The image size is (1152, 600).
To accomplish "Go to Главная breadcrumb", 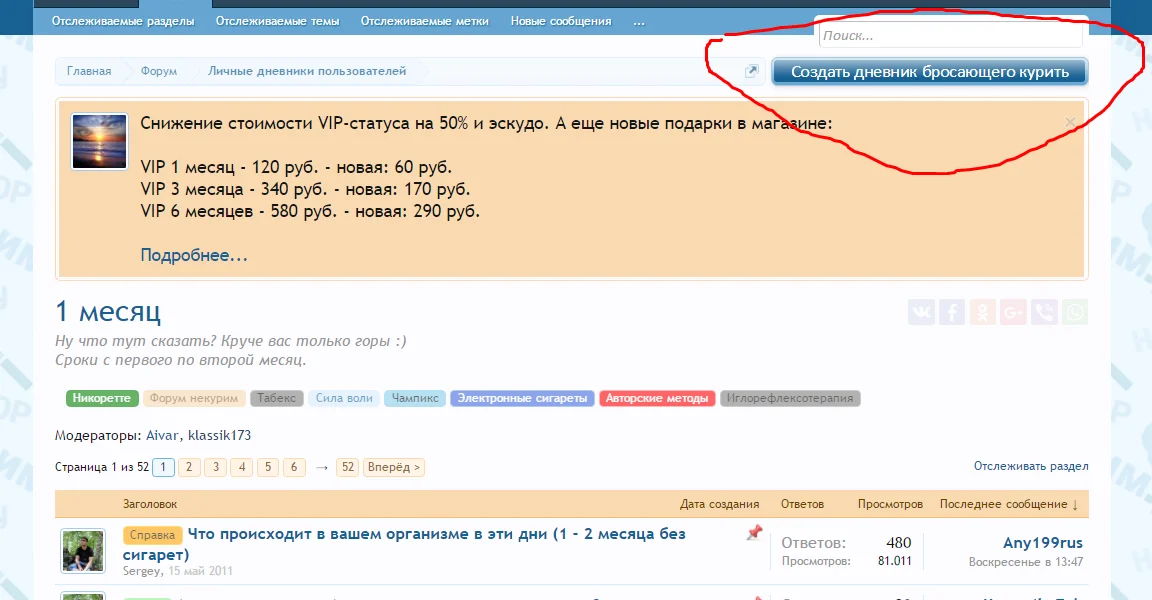I will (89, 71).
